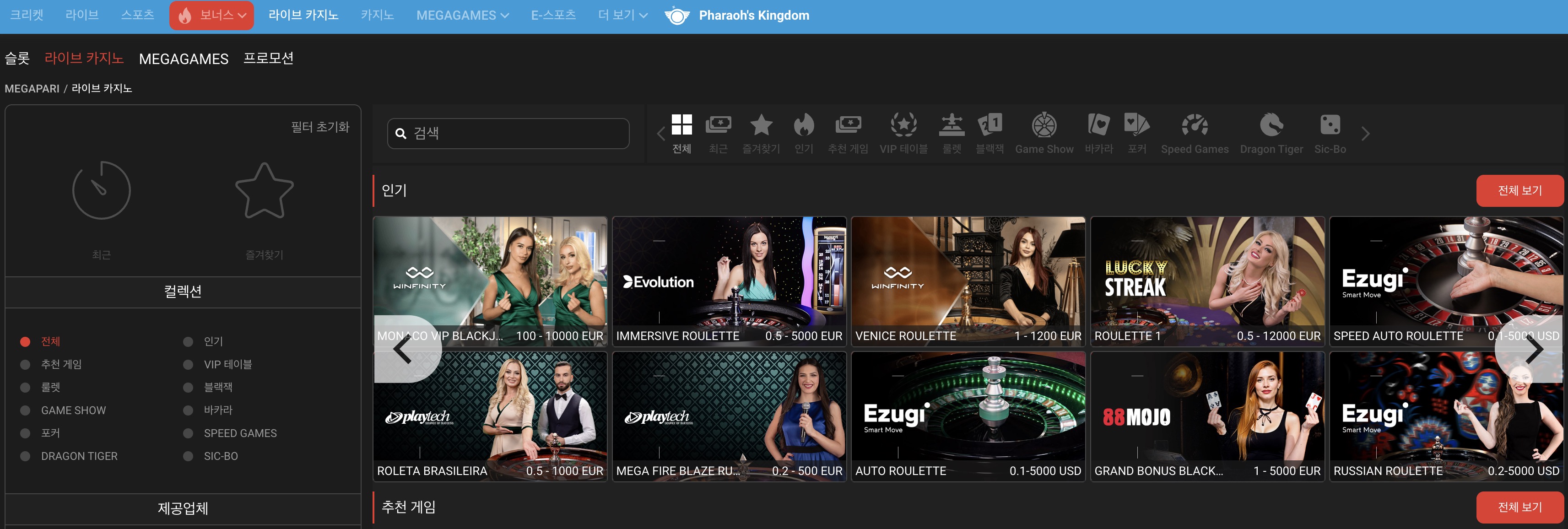Open the Roleta Brasileira game thumbnail
This screenshot has width=1568, height=529.
[x=490, y=416]
